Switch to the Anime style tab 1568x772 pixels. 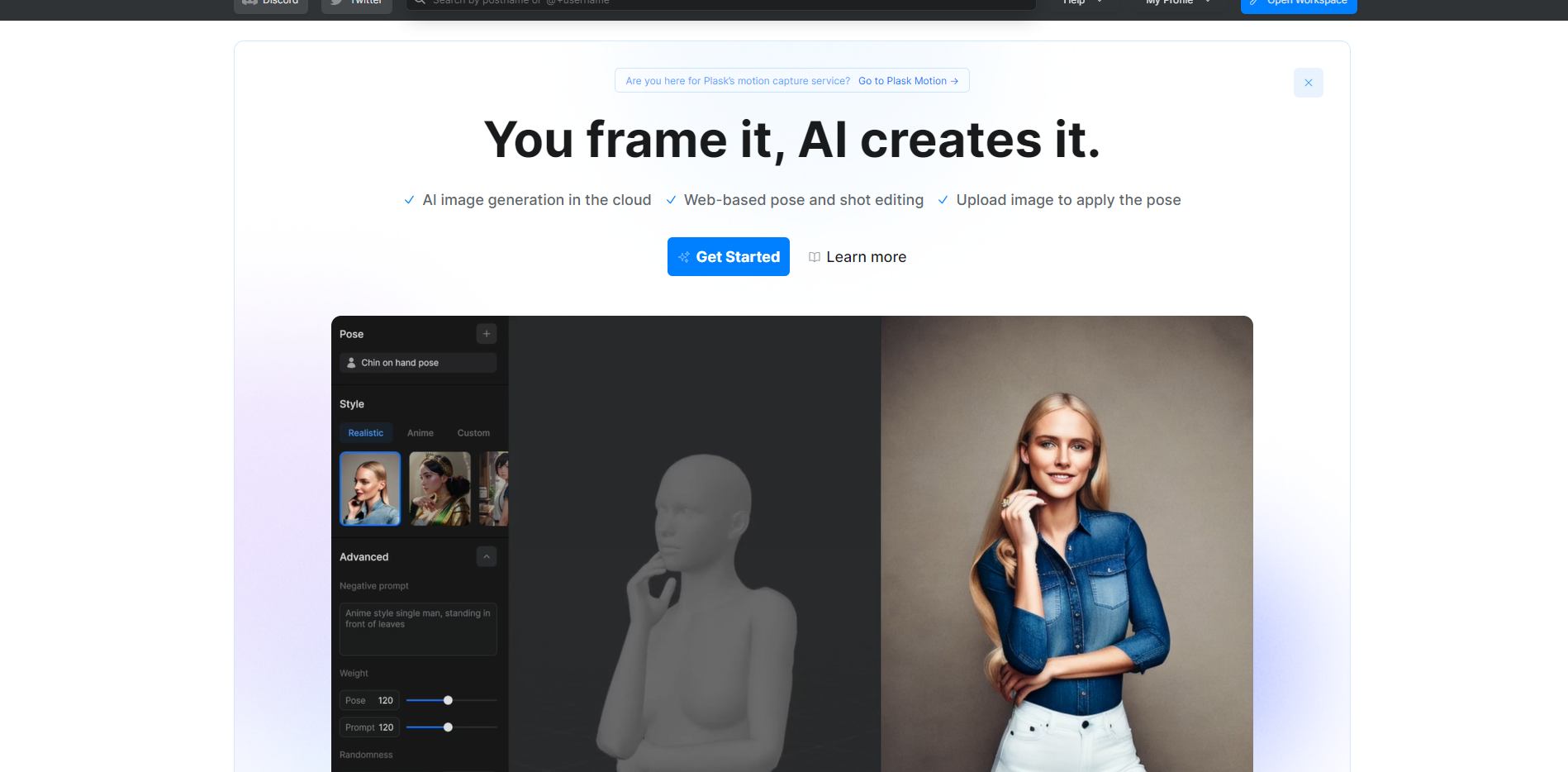click(420, 433)
